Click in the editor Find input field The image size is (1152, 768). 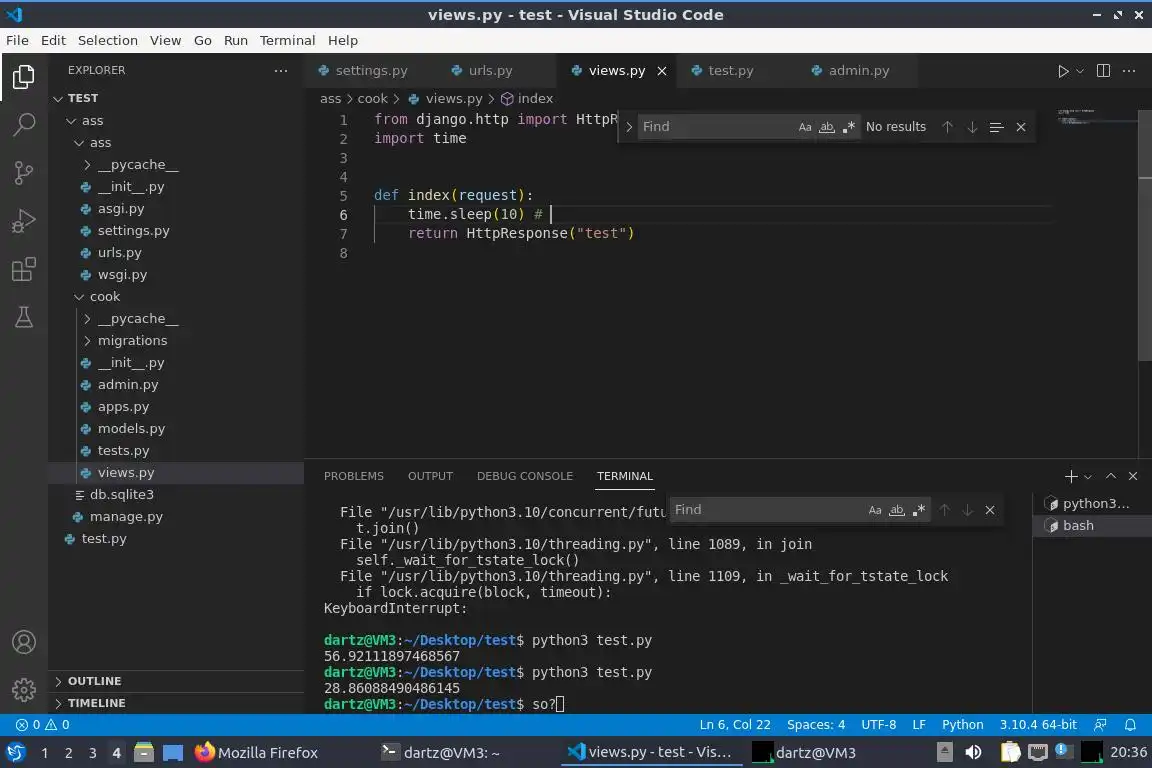coord(716,127)
